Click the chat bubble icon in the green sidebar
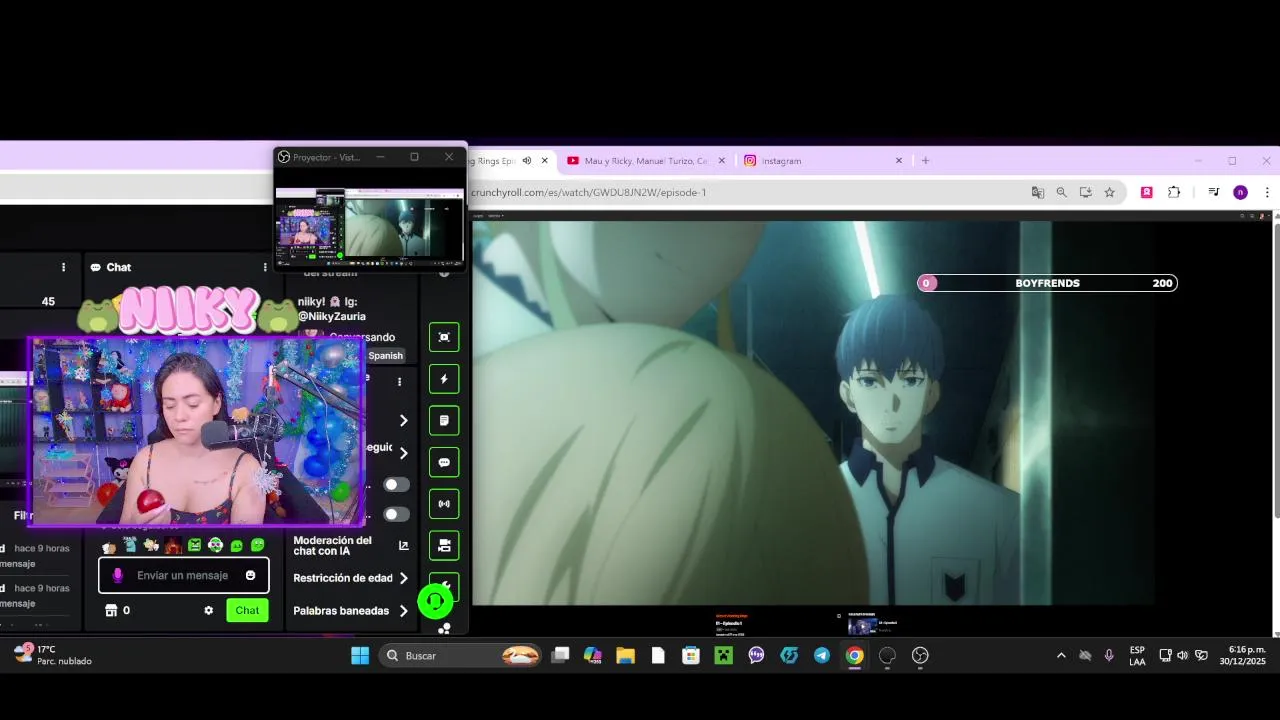 pos(444,463)
